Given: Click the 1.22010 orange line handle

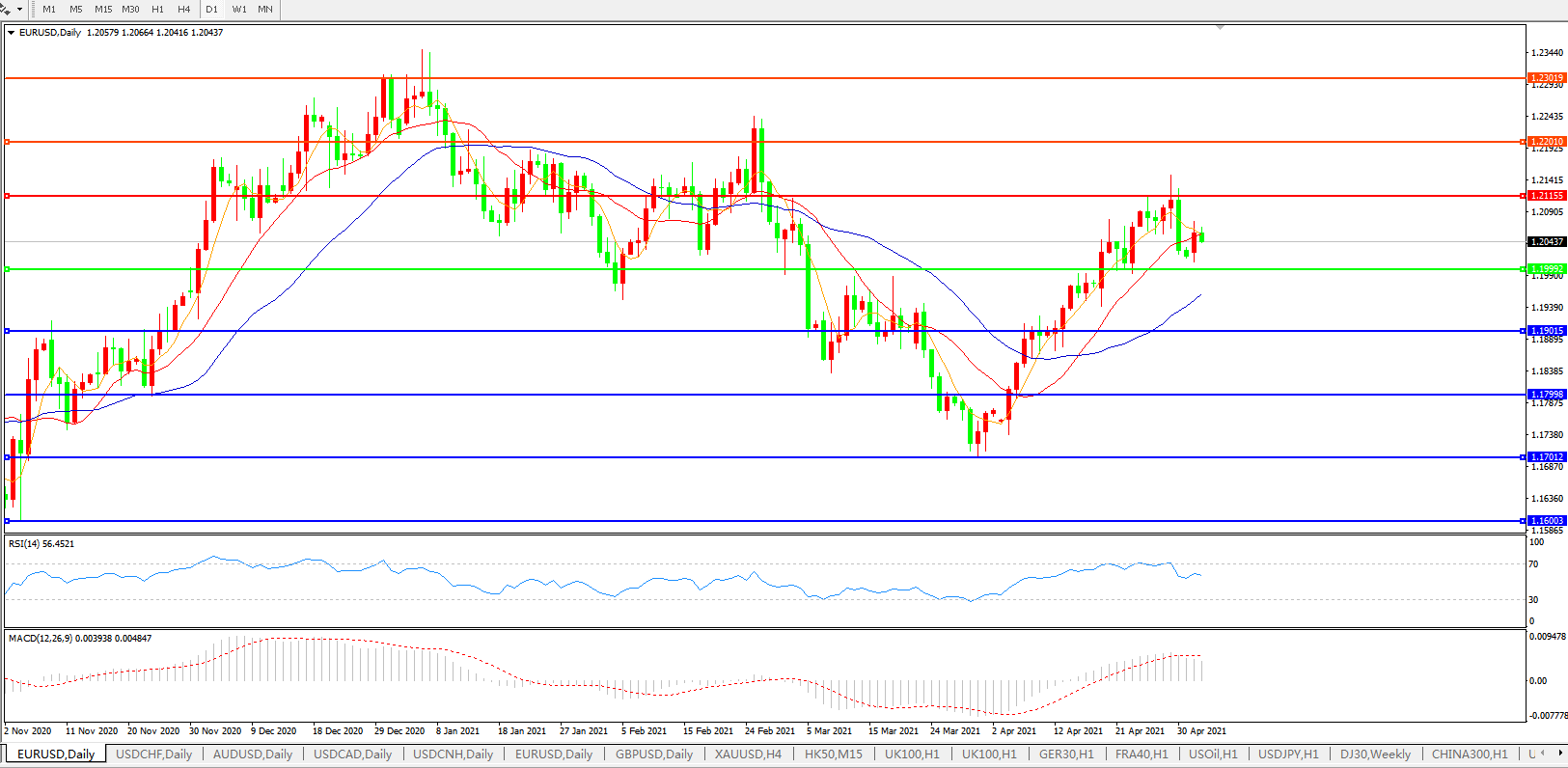Looking at the screenshot, I should point(8,142).
